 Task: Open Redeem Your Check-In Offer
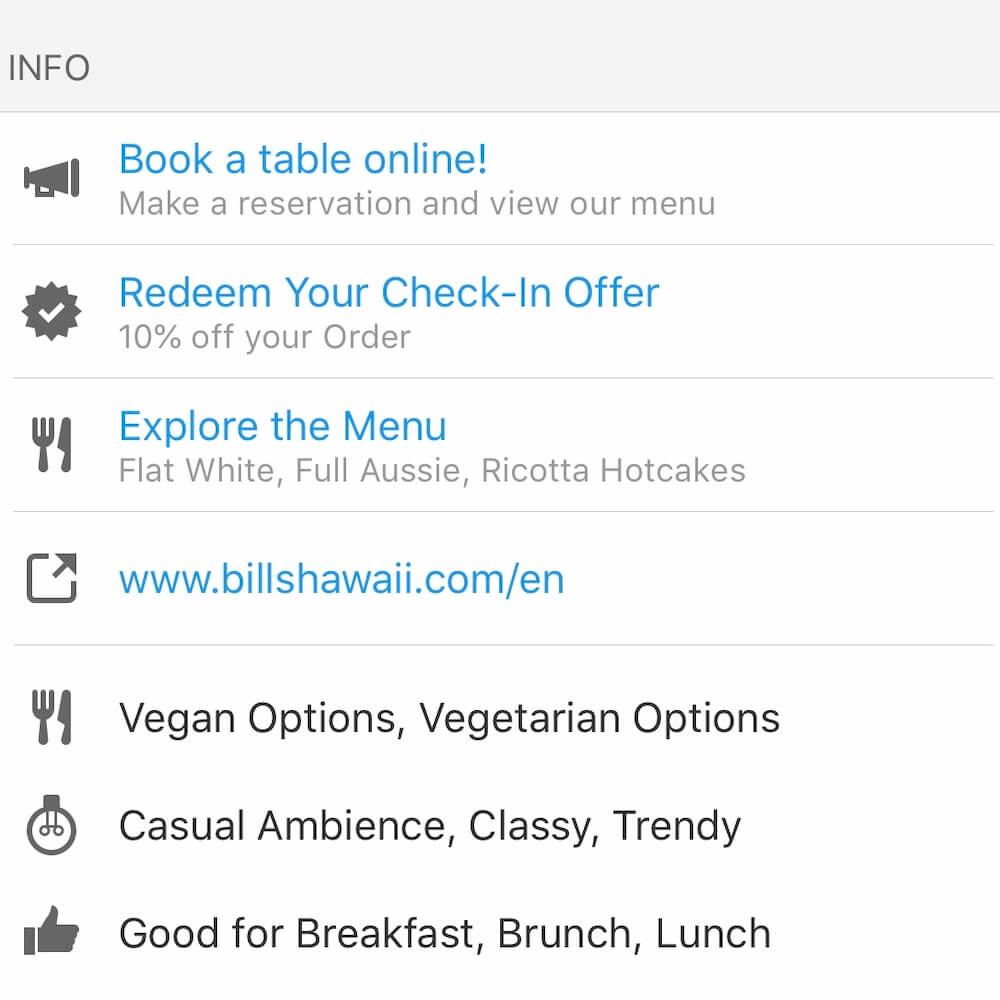click(389, 293)
